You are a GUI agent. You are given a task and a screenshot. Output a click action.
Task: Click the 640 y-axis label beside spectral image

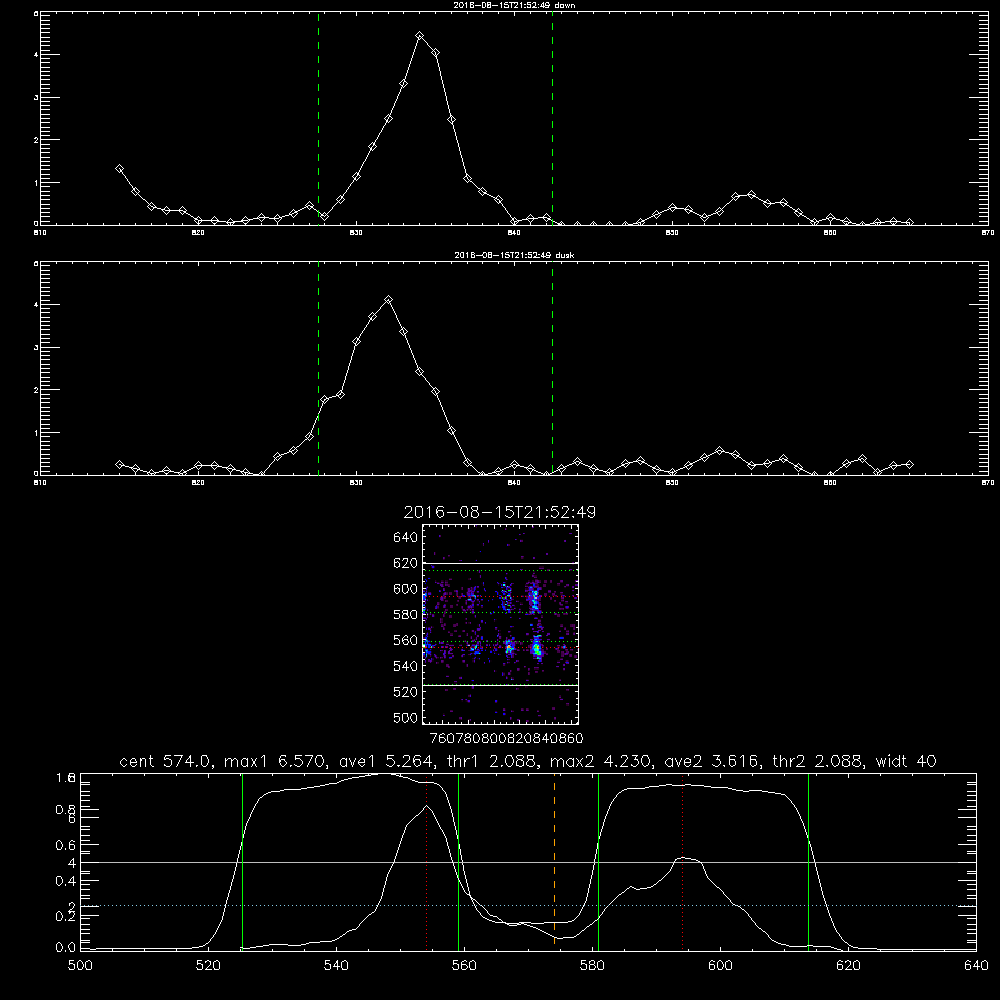pyautogui.click(x=406, y=537)
